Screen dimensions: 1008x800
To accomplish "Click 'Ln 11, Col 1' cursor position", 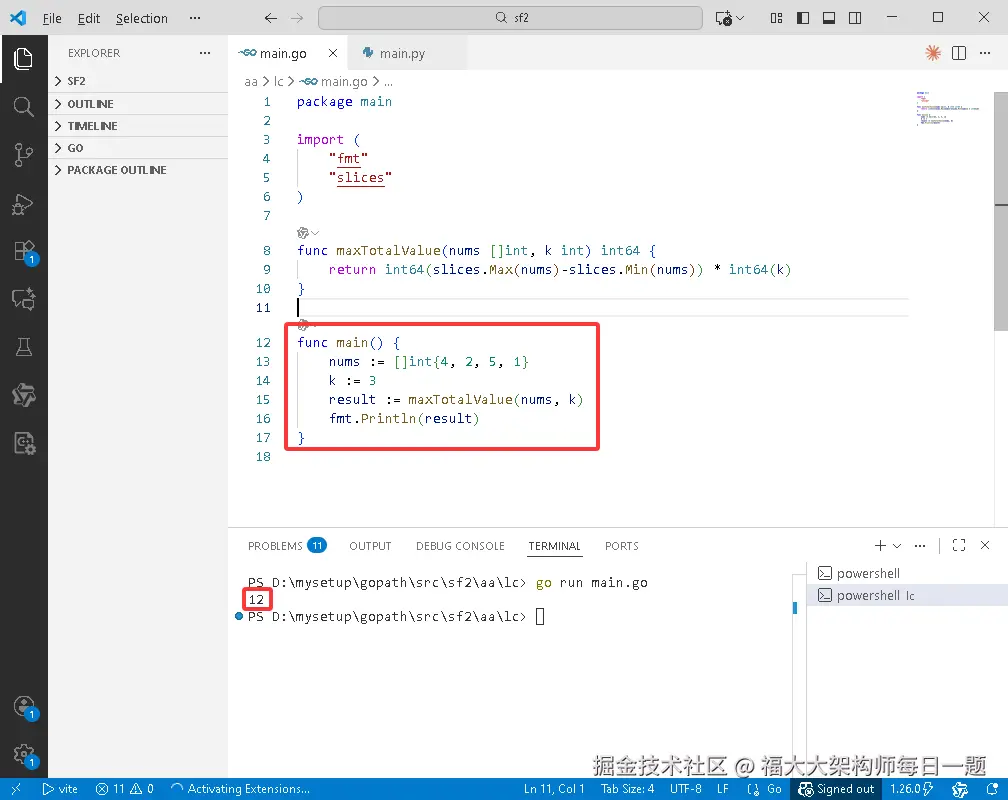I will 554,789.
